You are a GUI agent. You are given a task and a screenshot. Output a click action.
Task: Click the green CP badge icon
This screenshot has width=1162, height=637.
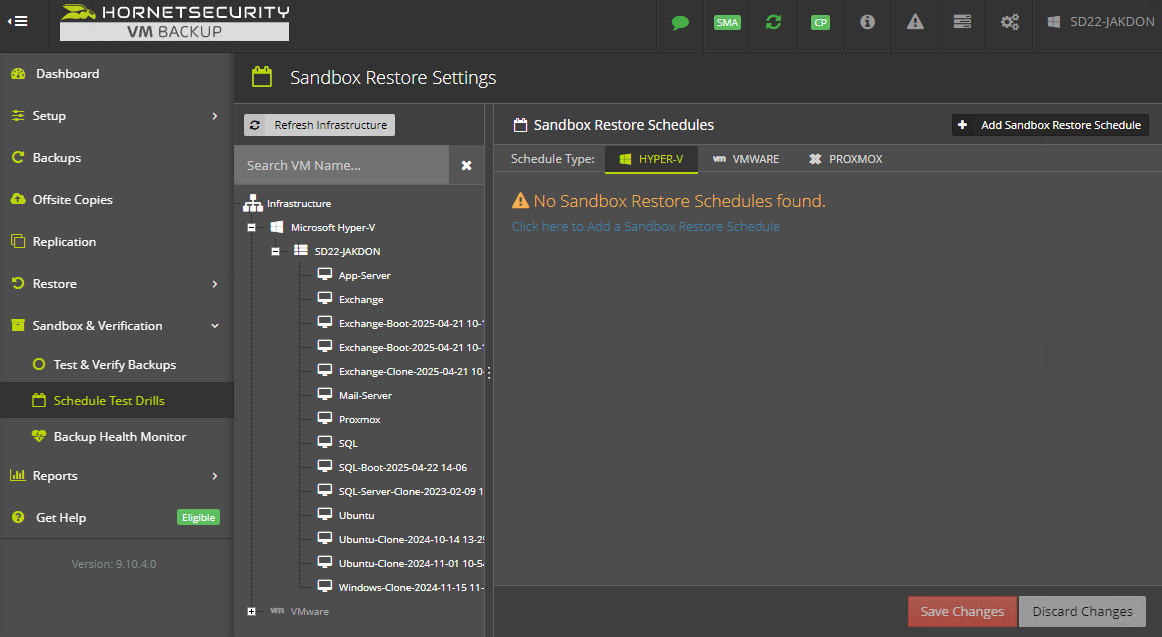[820, 22]
